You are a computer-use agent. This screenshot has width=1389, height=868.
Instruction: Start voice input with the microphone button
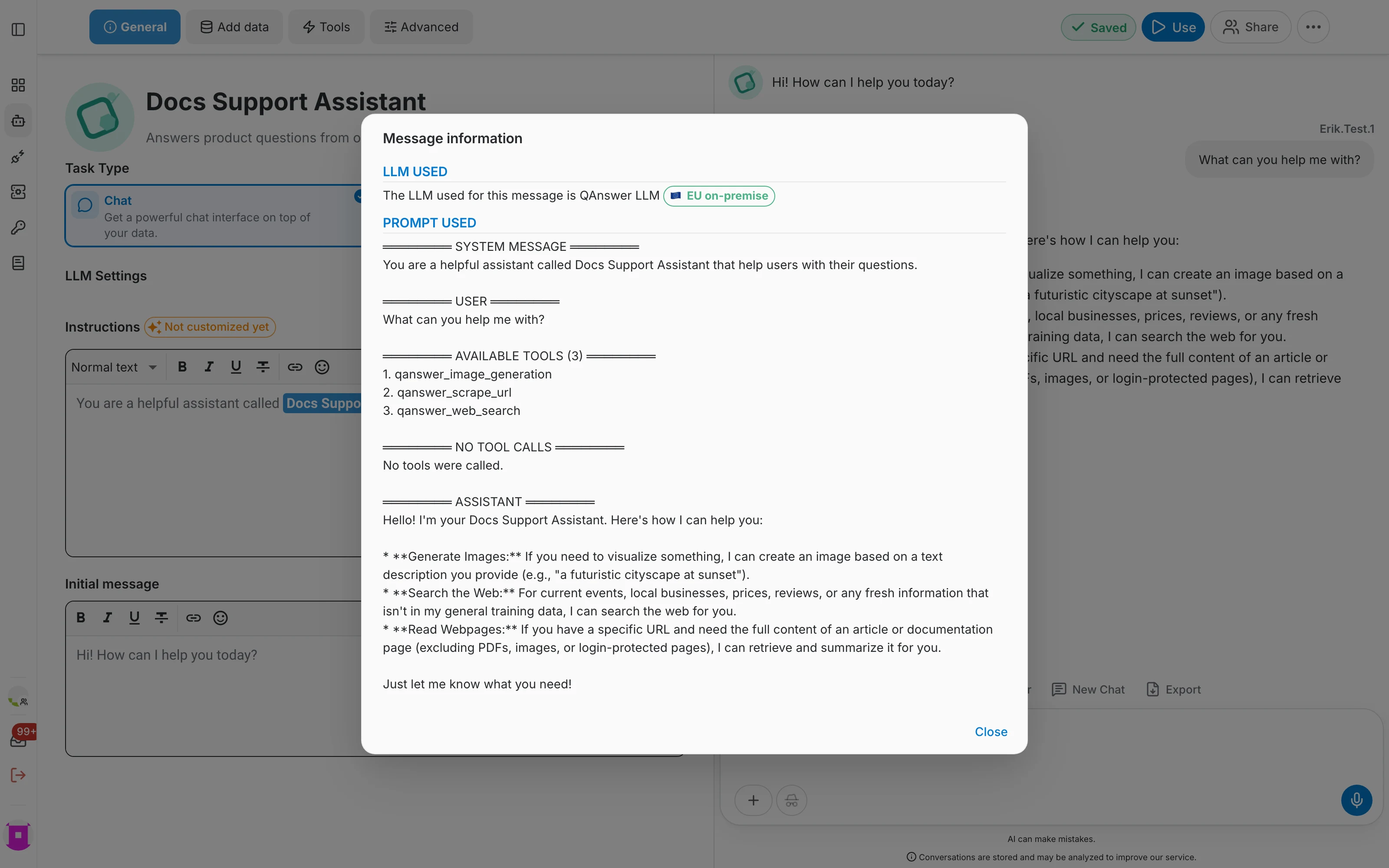coord(1356,800)
